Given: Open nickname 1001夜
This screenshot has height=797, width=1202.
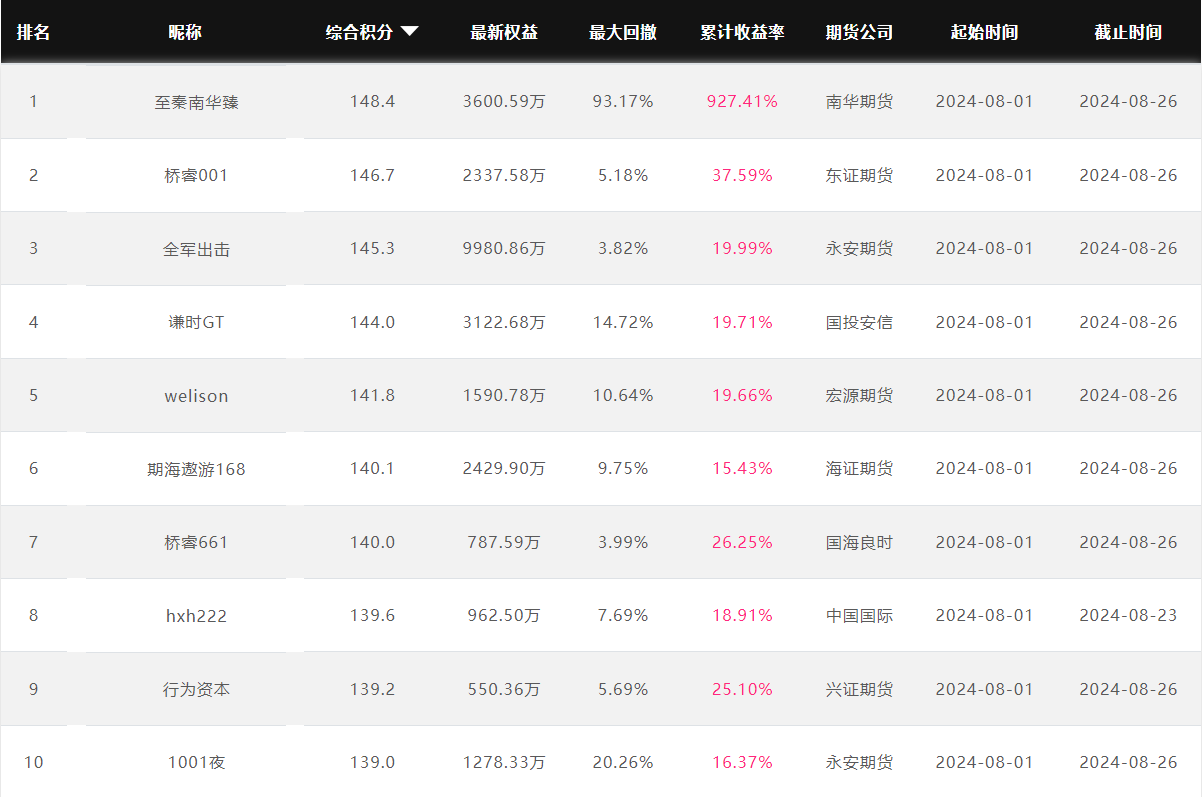Looking at the screenshot, I should [196, 762].
